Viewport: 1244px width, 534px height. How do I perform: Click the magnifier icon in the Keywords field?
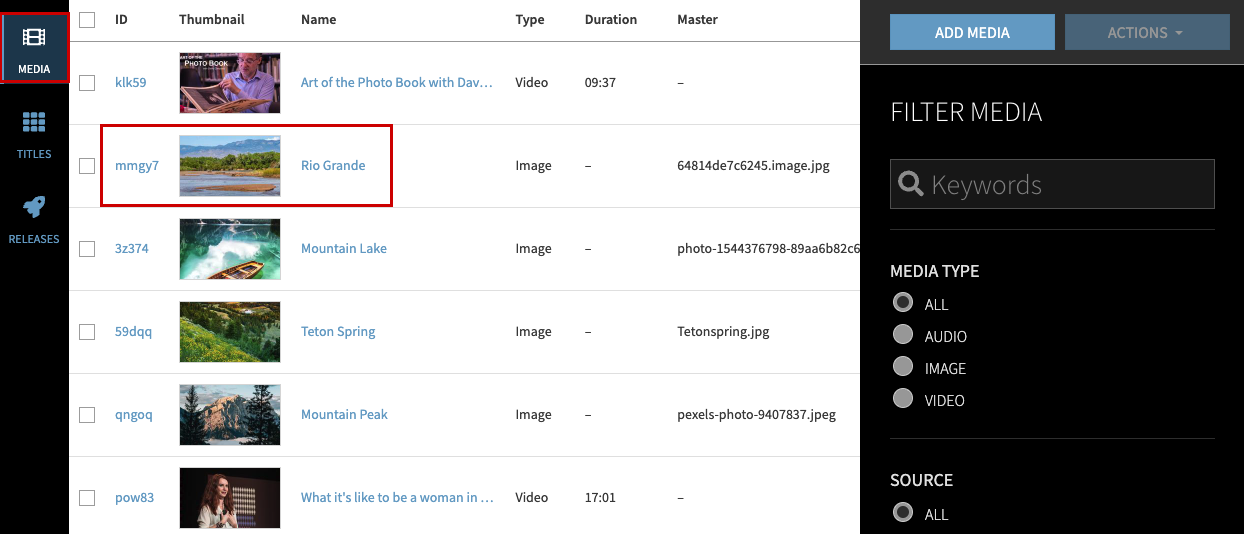pos(910,184)
